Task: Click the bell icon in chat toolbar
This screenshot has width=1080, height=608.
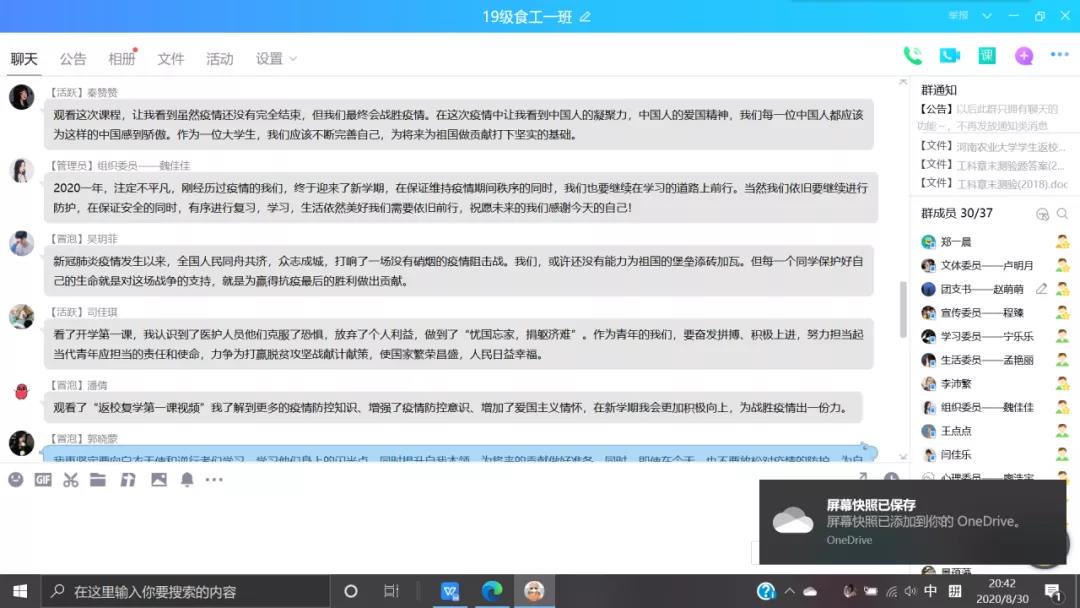Action: point(187,480)
